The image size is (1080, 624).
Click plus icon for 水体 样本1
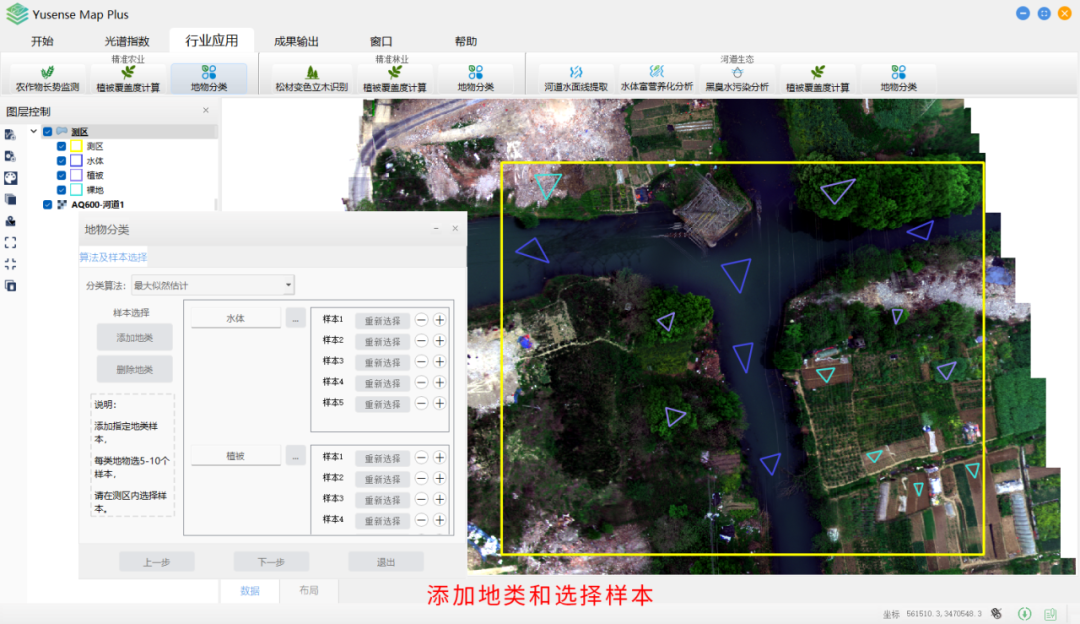click(x=439, y=320)
